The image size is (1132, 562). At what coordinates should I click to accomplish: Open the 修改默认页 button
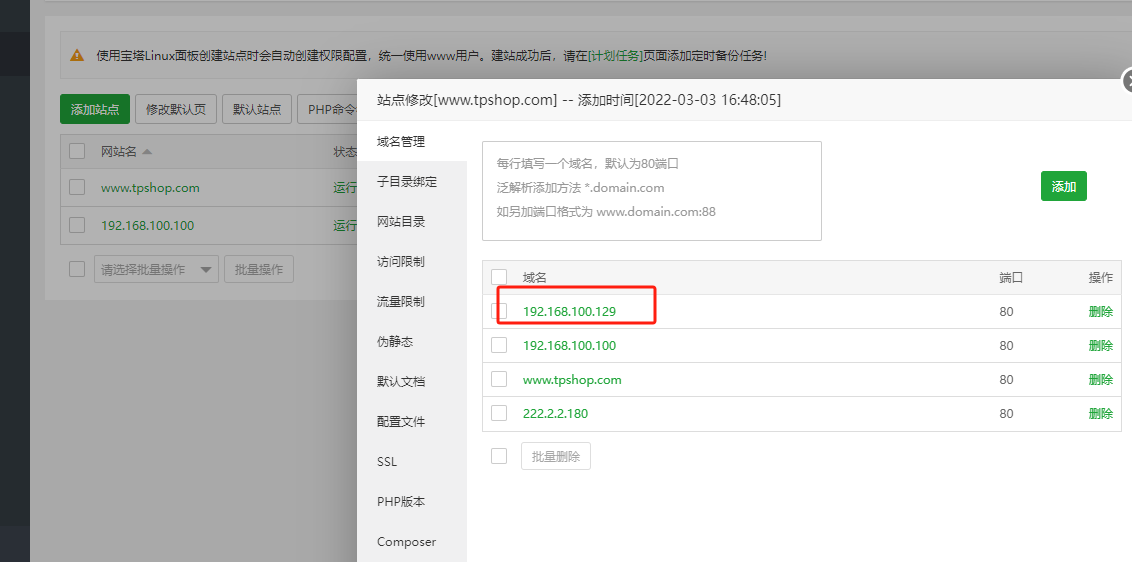(175, 109)
